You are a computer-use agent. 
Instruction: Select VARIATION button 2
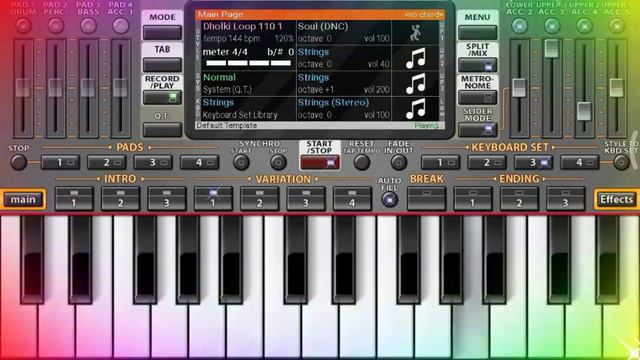pos(260,198)
